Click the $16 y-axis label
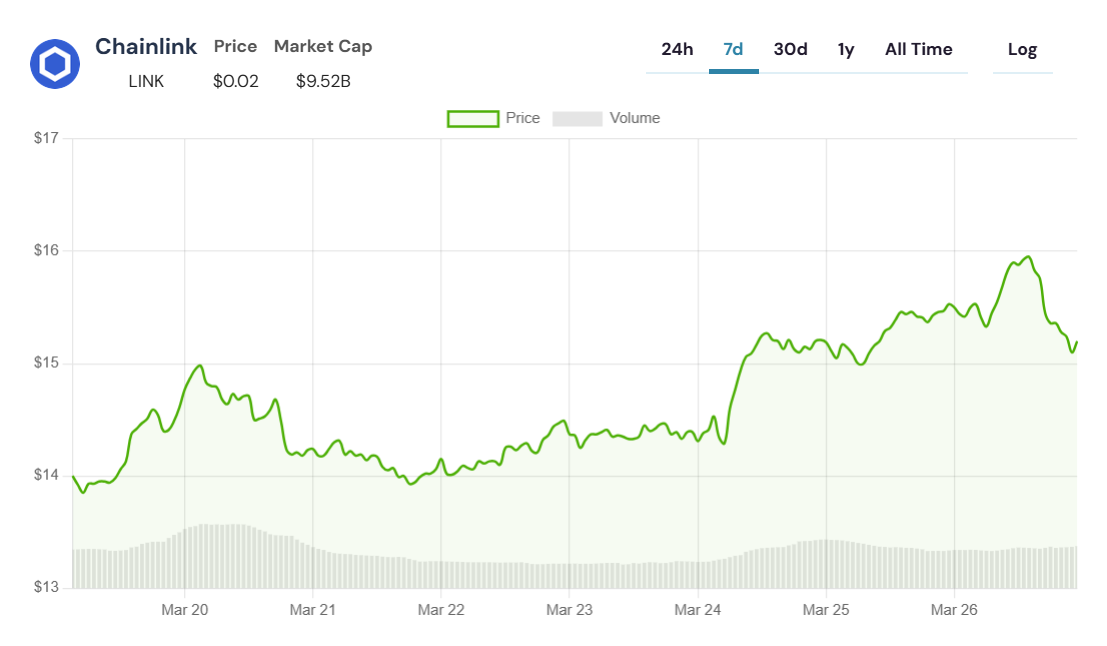This screenshot has height=646, width=1107. coord(47,251)
